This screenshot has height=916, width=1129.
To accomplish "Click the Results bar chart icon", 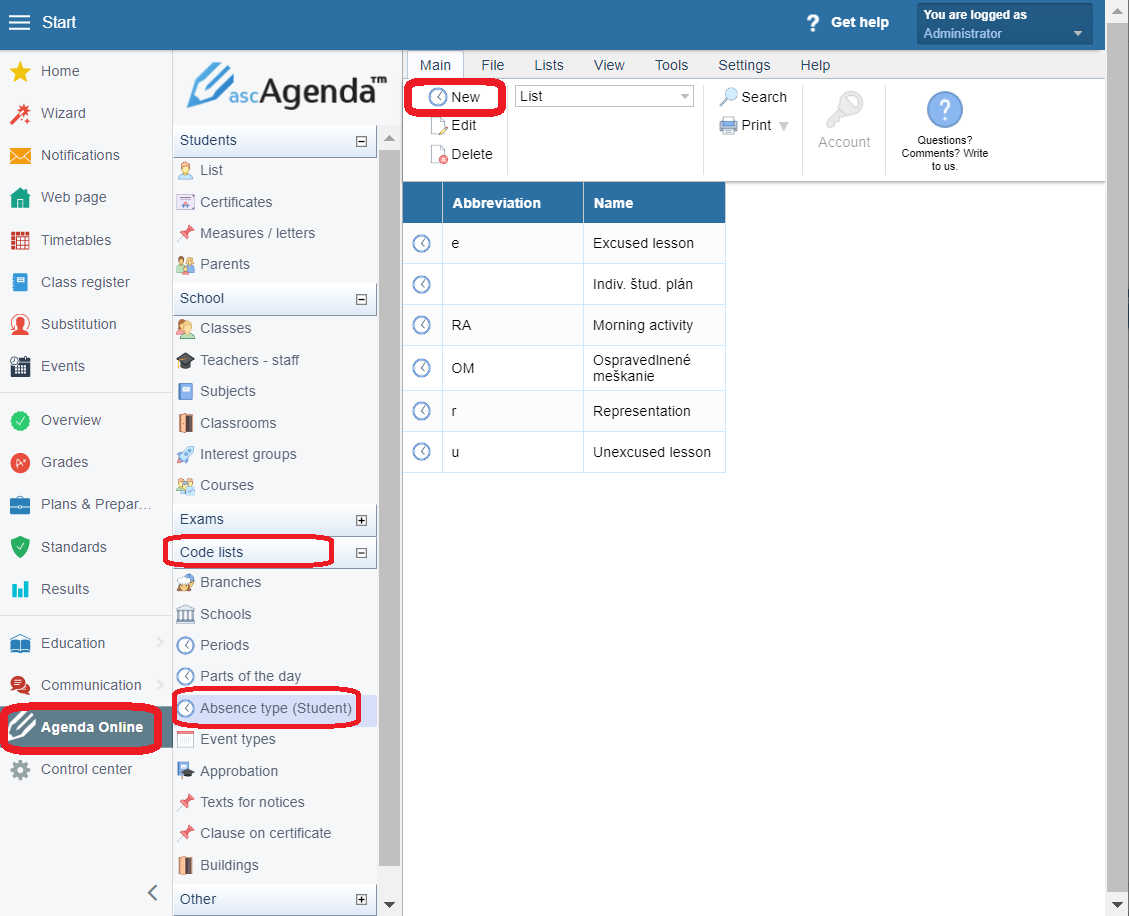I will coord(20,590).
